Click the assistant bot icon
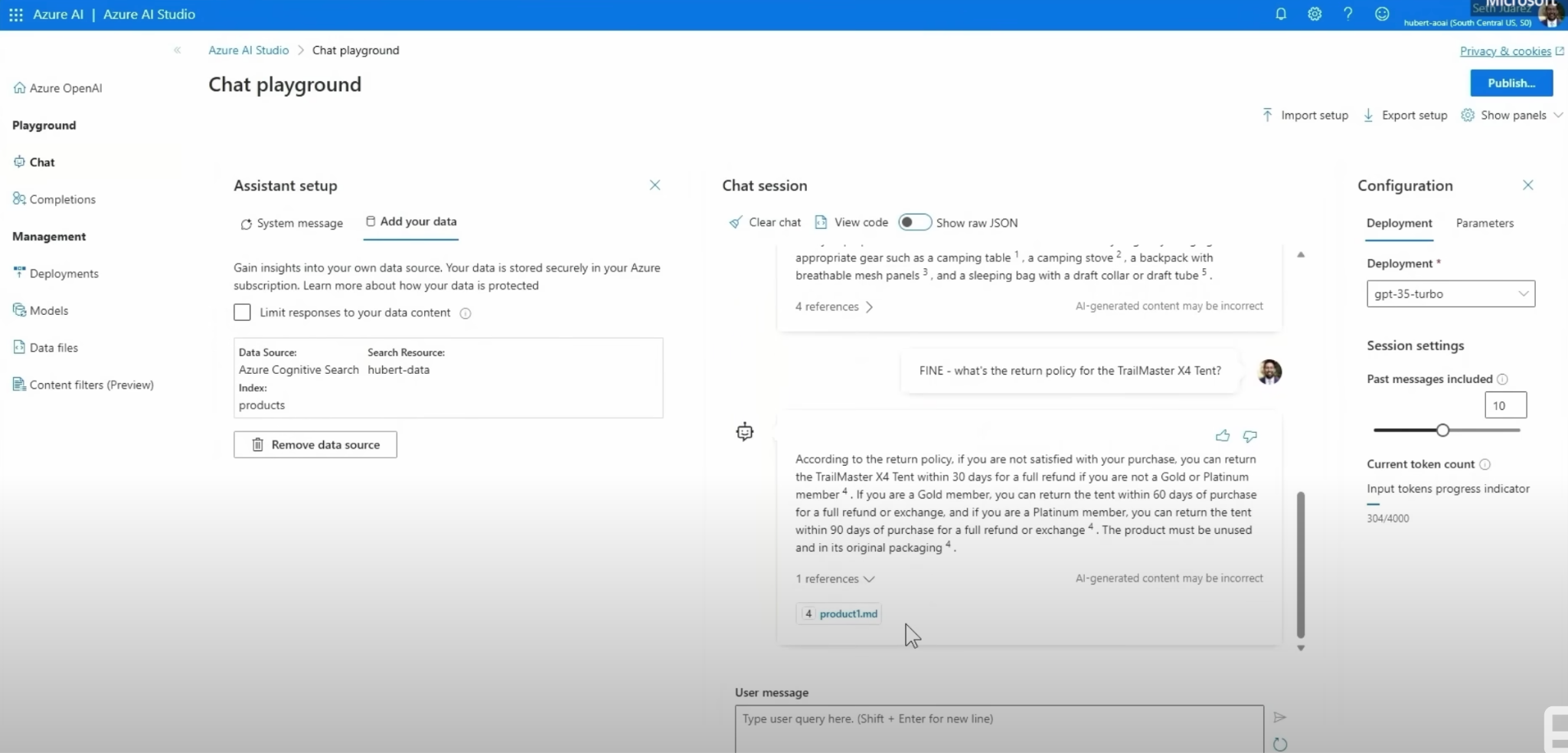The width and height of the screenshot is (1568, 753). point(744,432)
